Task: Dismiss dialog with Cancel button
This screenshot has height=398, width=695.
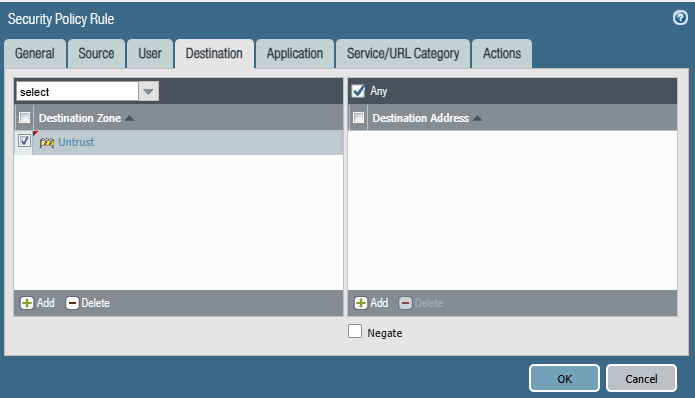Action: [x=641, y=378]
